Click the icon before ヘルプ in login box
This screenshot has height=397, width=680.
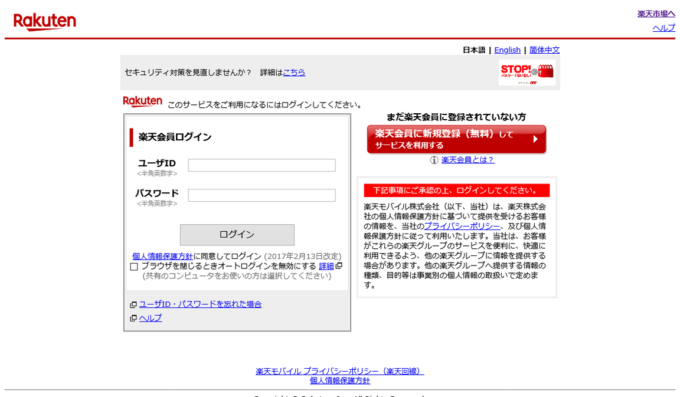pyautogui.click(x=134, y=318)
